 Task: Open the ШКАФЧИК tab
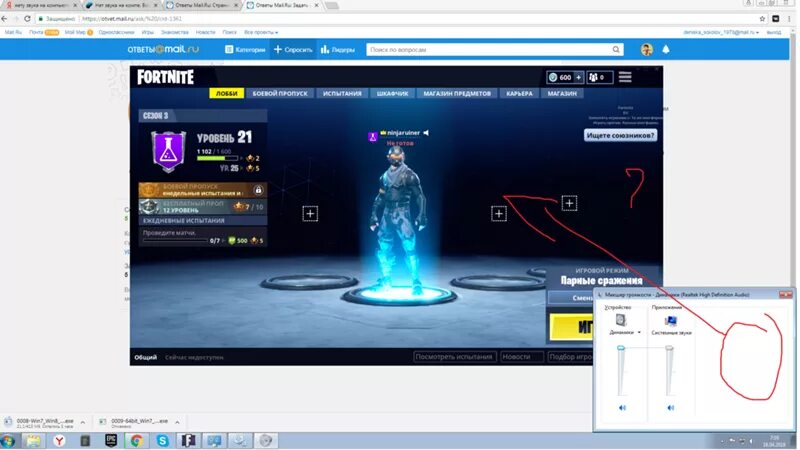(392, 93)
